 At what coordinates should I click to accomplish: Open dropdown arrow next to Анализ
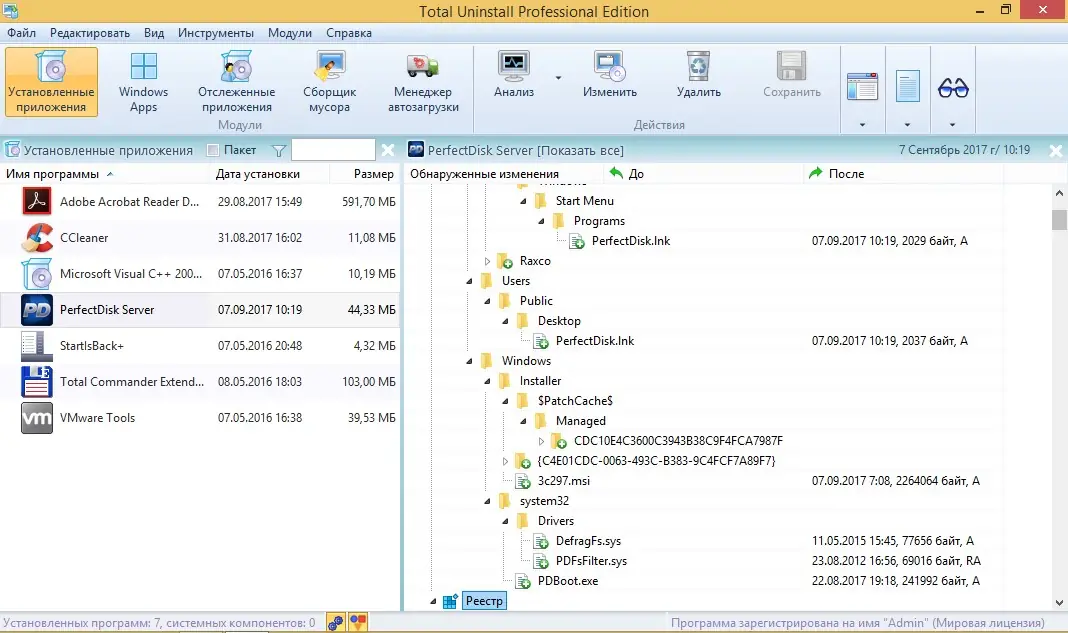(x=558, y=78)
